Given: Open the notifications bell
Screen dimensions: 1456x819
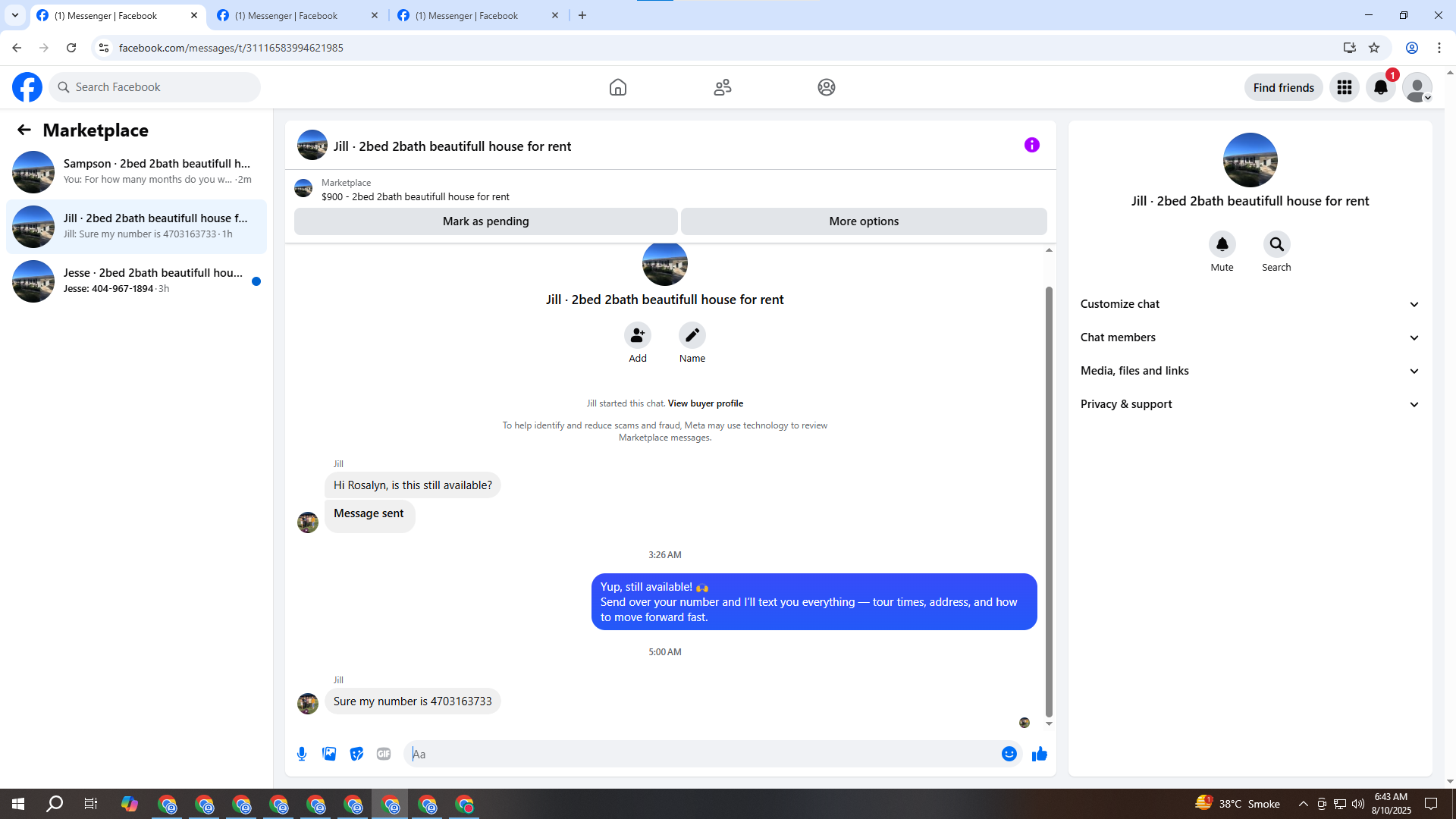Looking at the screenshot, I should click(1380, 87).
